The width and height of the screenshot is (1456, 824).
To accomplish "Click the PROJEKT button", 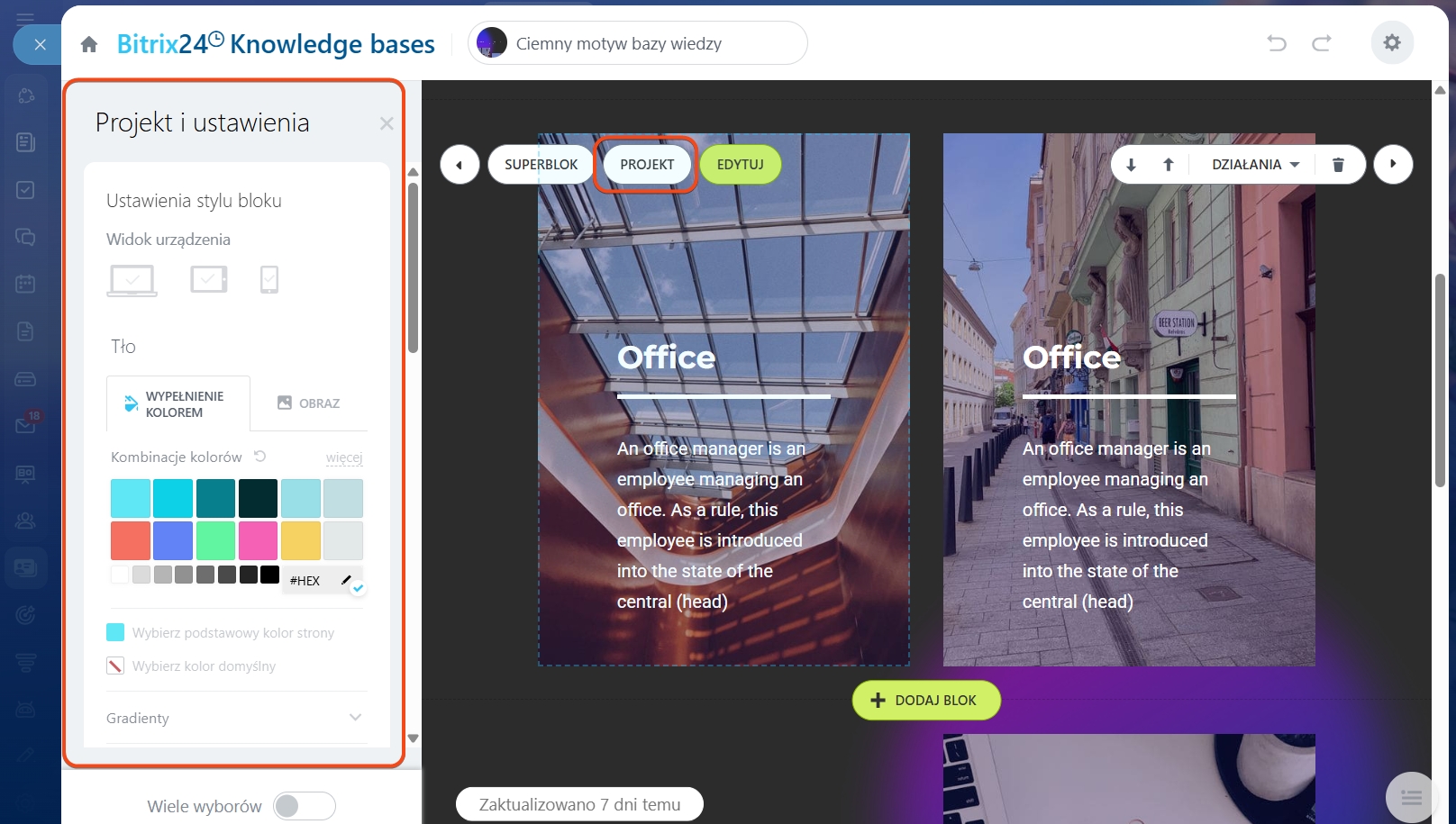I will pos(647,165).
